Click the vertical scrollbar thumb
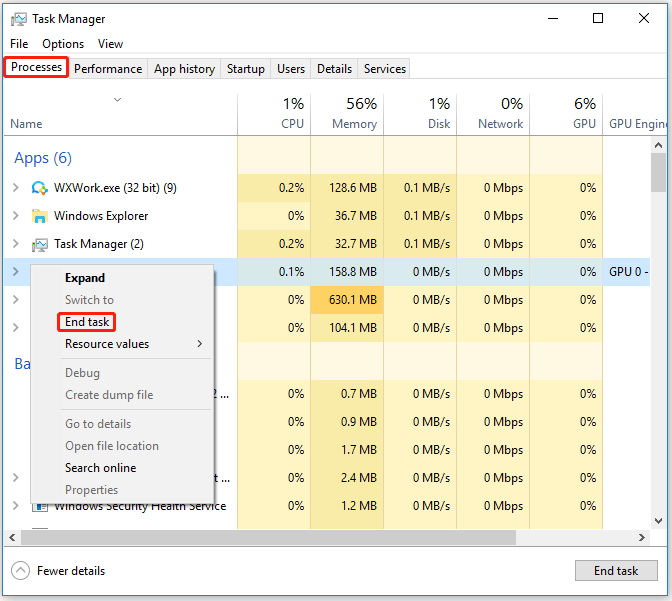The height and width of the screenshot is (601, 672). [658, 173]
